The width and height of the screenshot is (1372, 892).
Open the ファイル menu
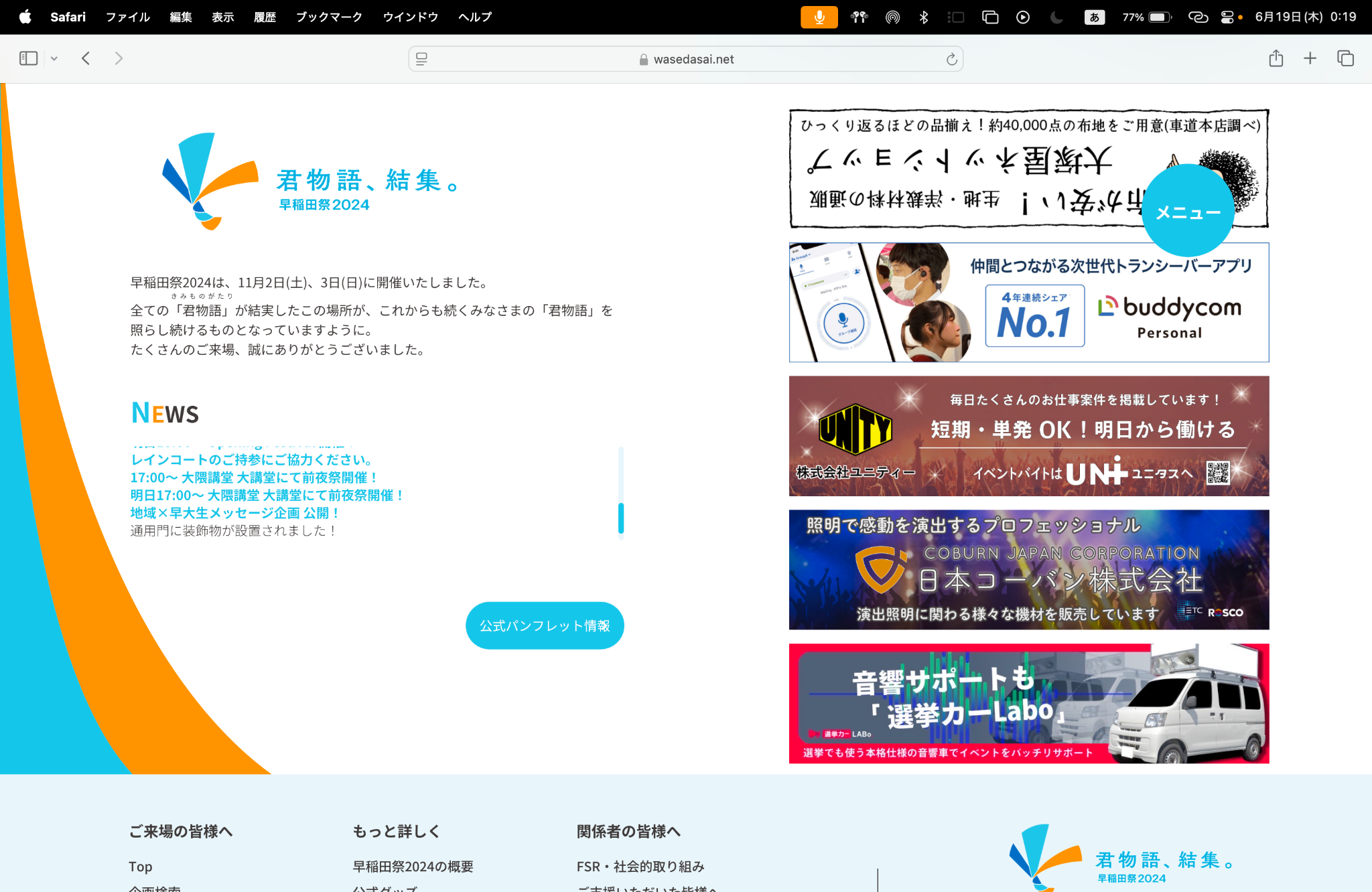pyautogui.click(x=127, y=17)
